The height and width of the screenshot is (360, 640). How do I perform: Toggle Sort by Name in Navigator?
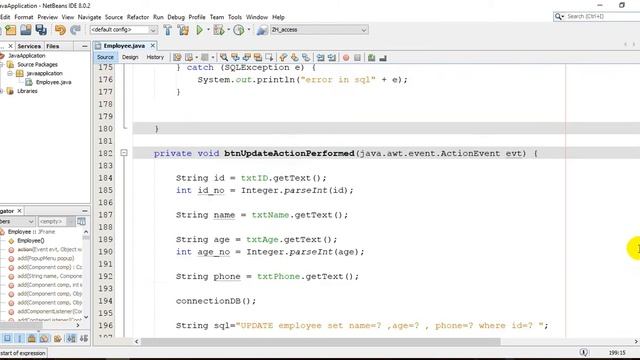[71, 338]
